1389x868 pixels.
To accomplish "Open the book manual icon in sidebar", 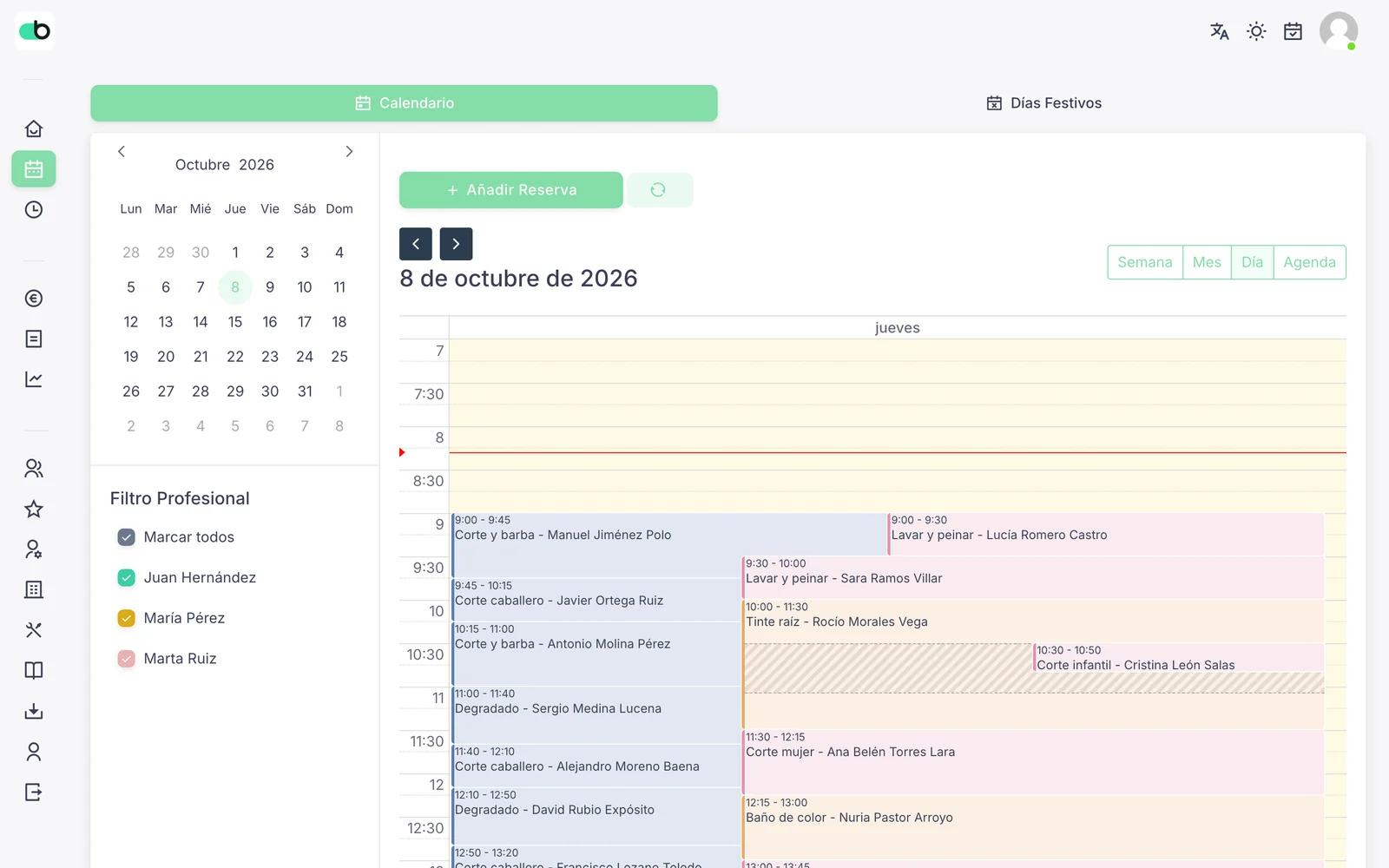I will pyautogui.click(x=34, y=670).
